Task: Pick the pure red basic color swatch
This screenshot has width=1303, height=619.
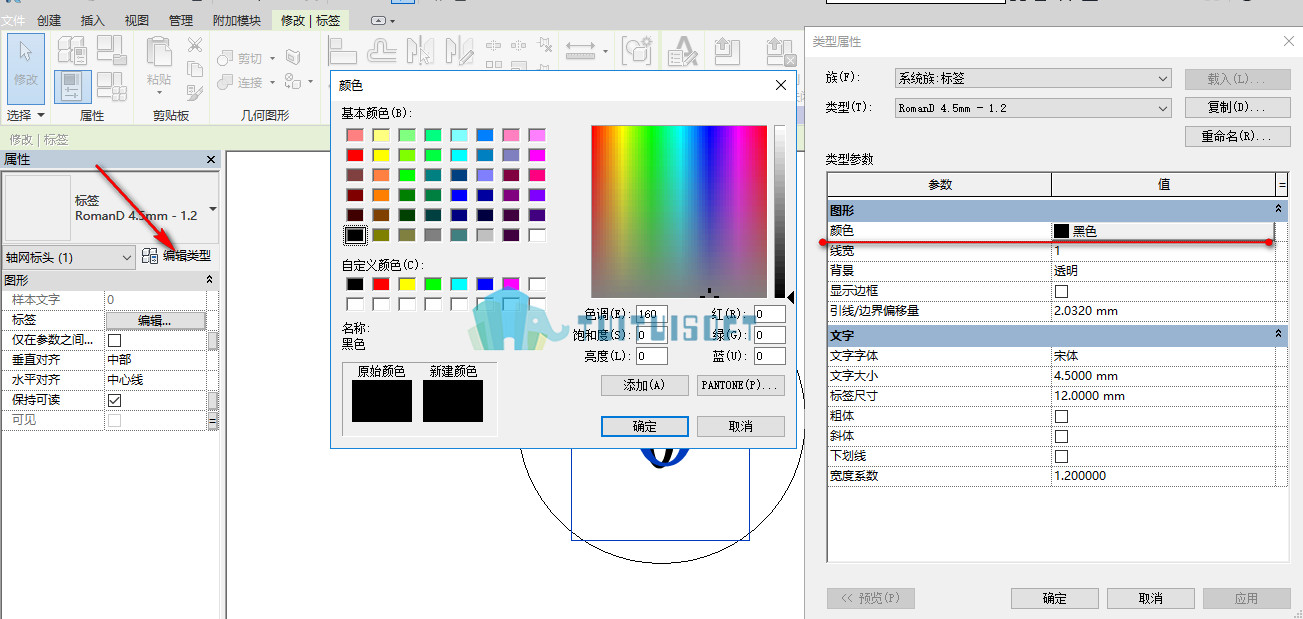Action: (x=355, y=155)
